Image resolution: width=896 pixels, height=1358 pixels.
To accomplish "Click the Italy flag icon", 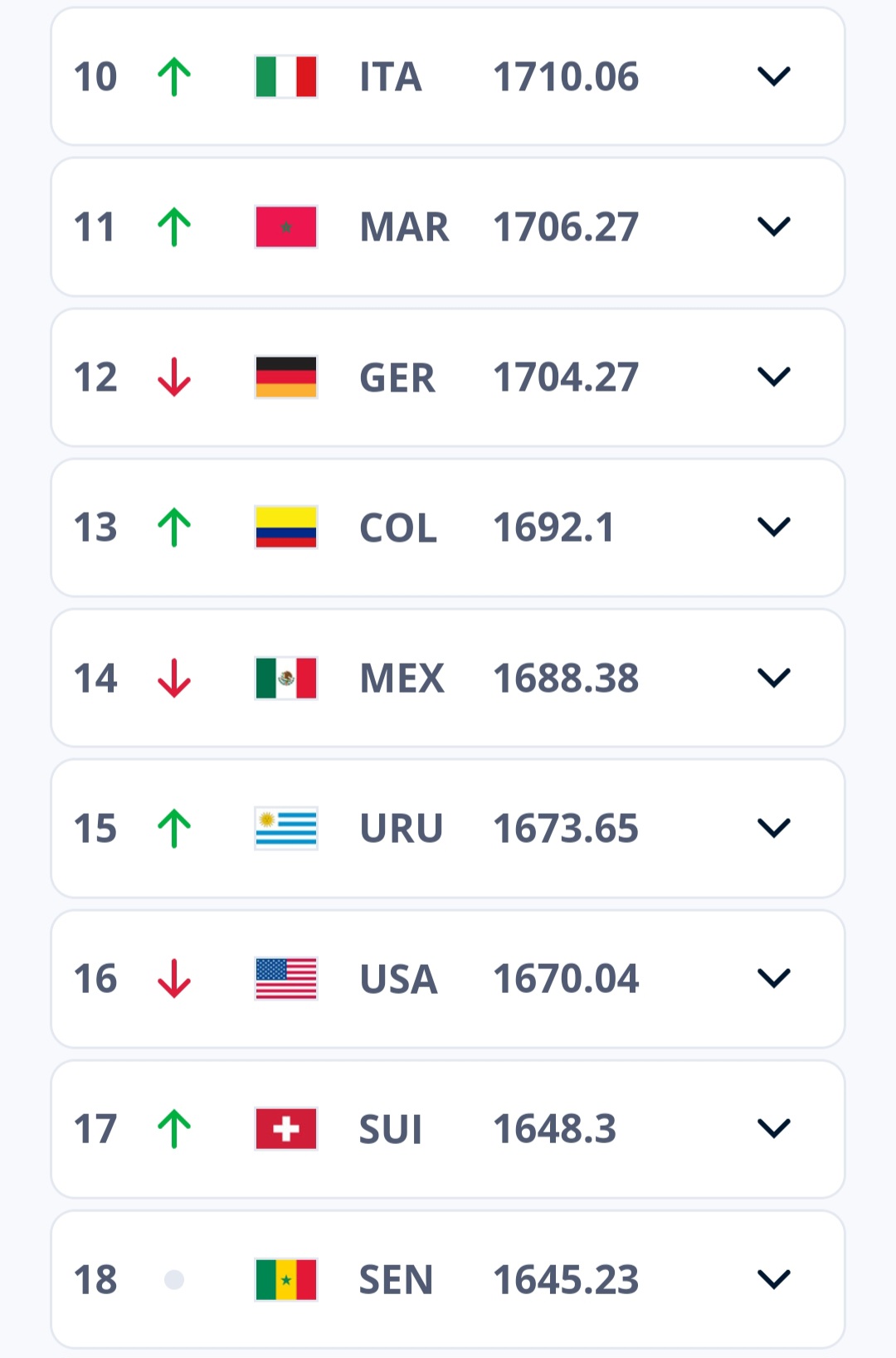I will [286, 77].
